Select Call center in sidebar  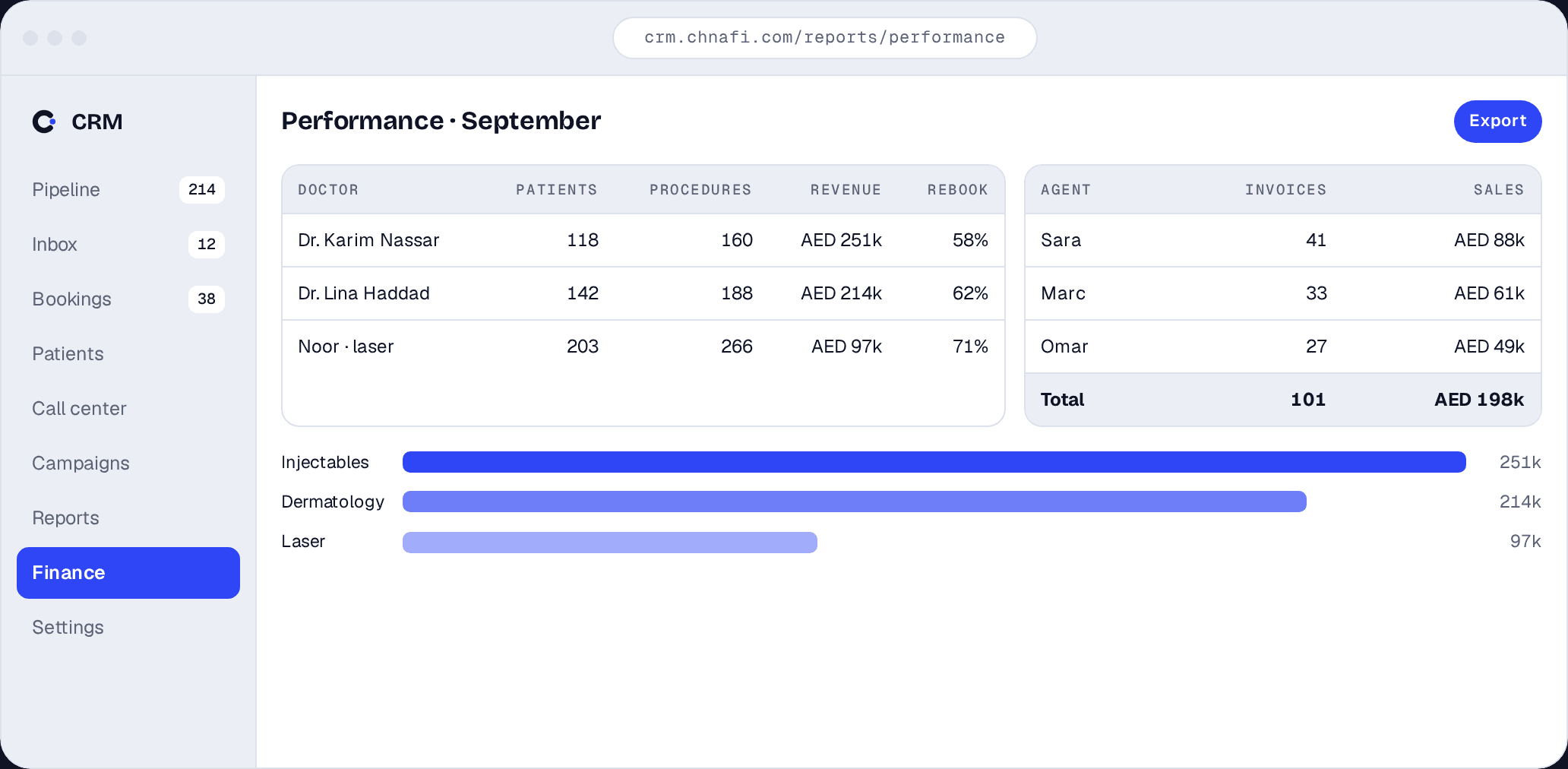(128, 409)
